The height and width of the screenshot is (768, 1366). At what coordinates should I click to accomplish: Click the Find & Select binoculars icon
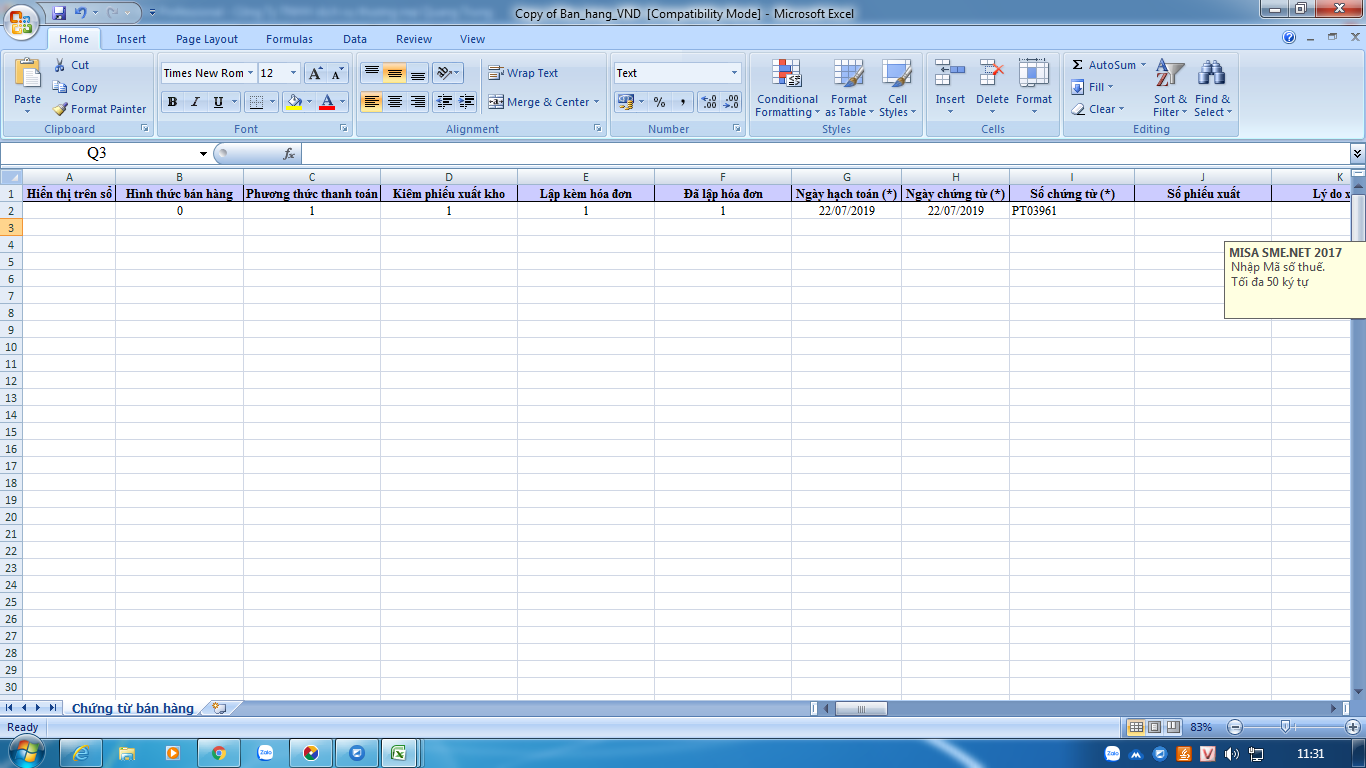pyautogui.click(x=1212, y=74)
